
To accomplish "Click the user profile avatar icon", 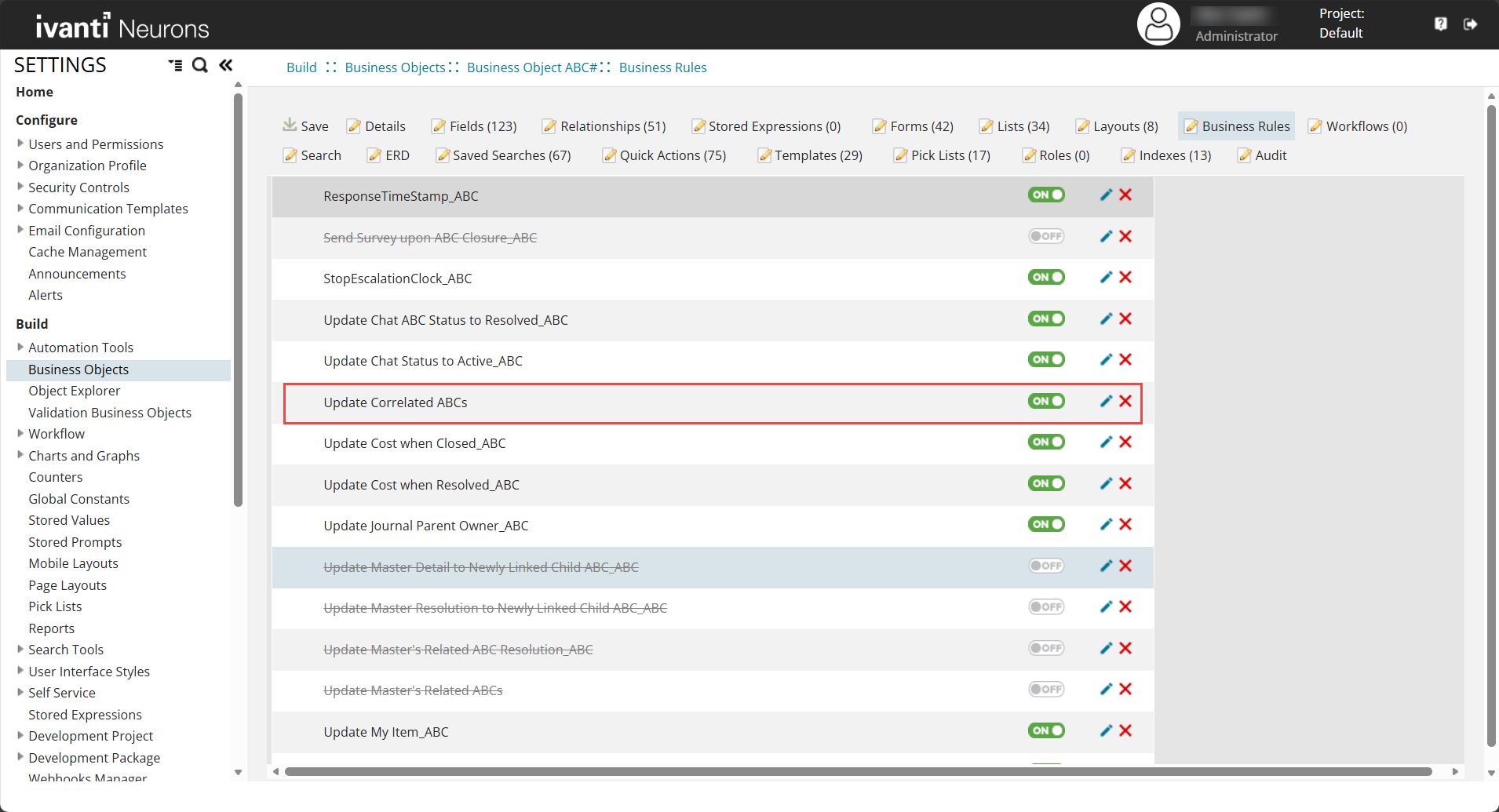I will [1158, 24].
